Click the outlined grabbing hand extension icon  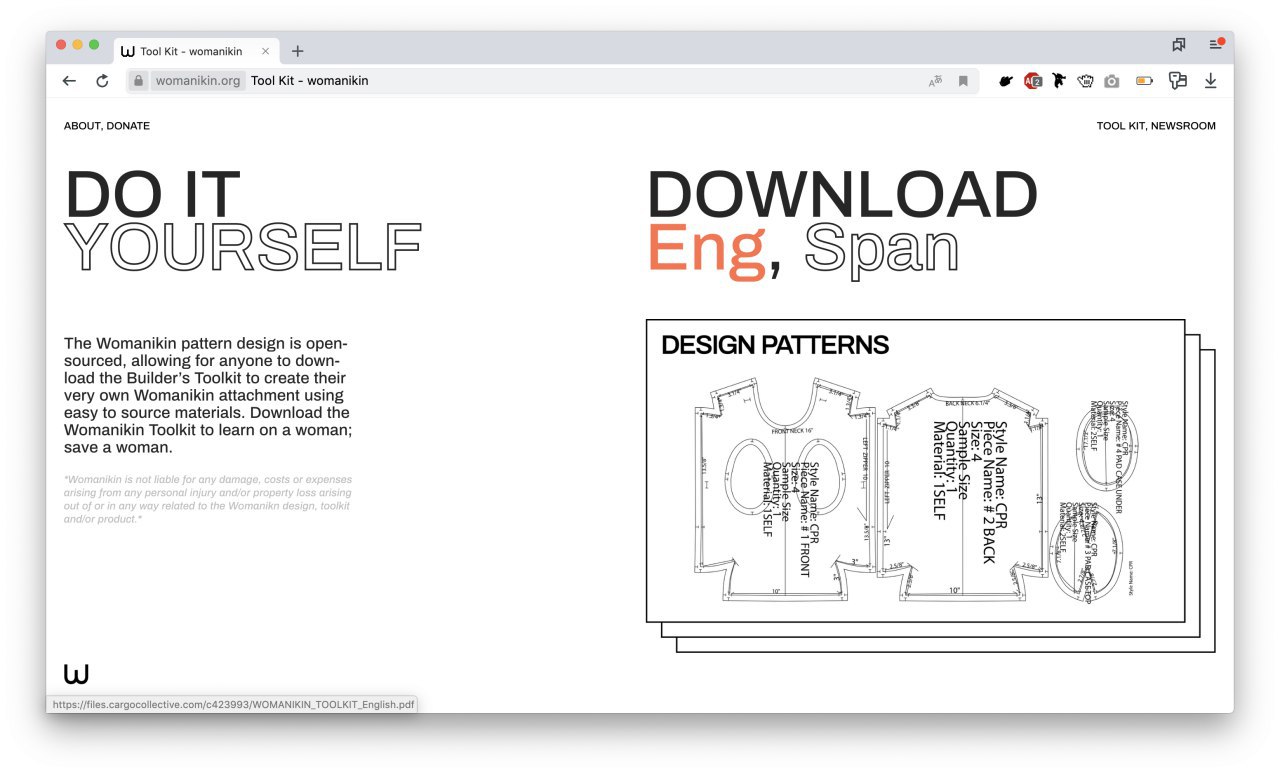click(1085, 81)
